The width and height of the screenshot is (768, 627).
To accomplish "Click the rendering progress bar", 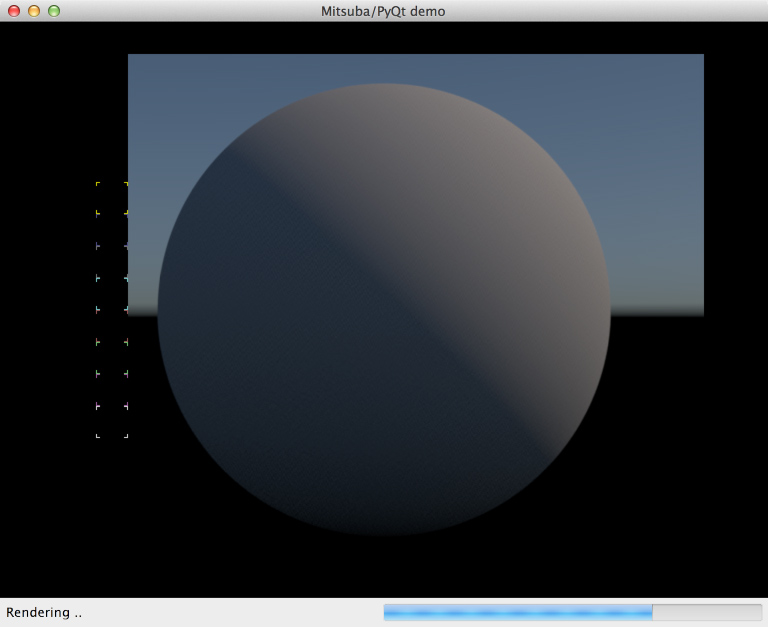I will 573,612.
